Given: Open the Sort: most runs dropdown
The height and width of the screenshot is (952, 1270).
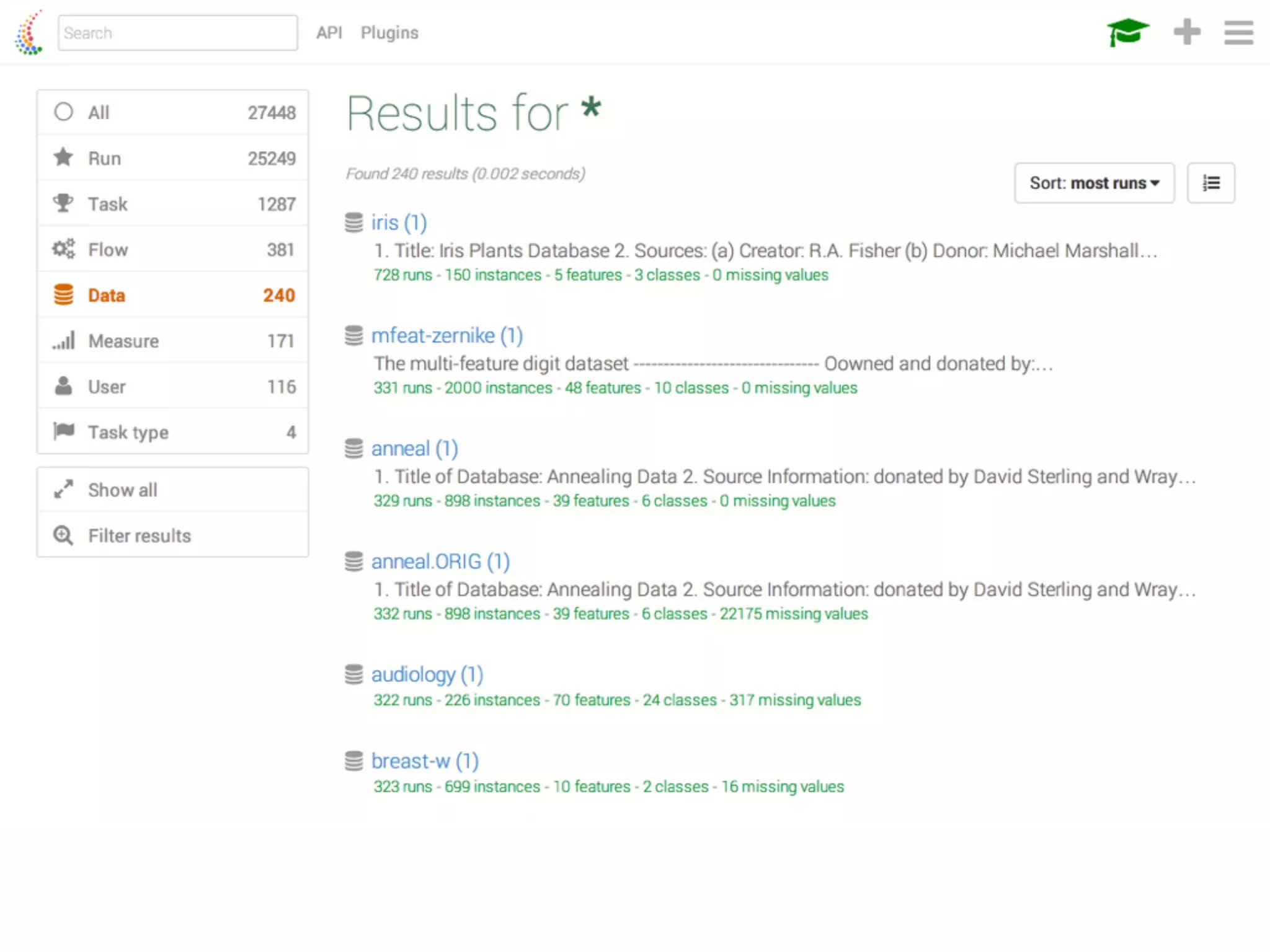Looking at the screenshot, I should 1094,183.
